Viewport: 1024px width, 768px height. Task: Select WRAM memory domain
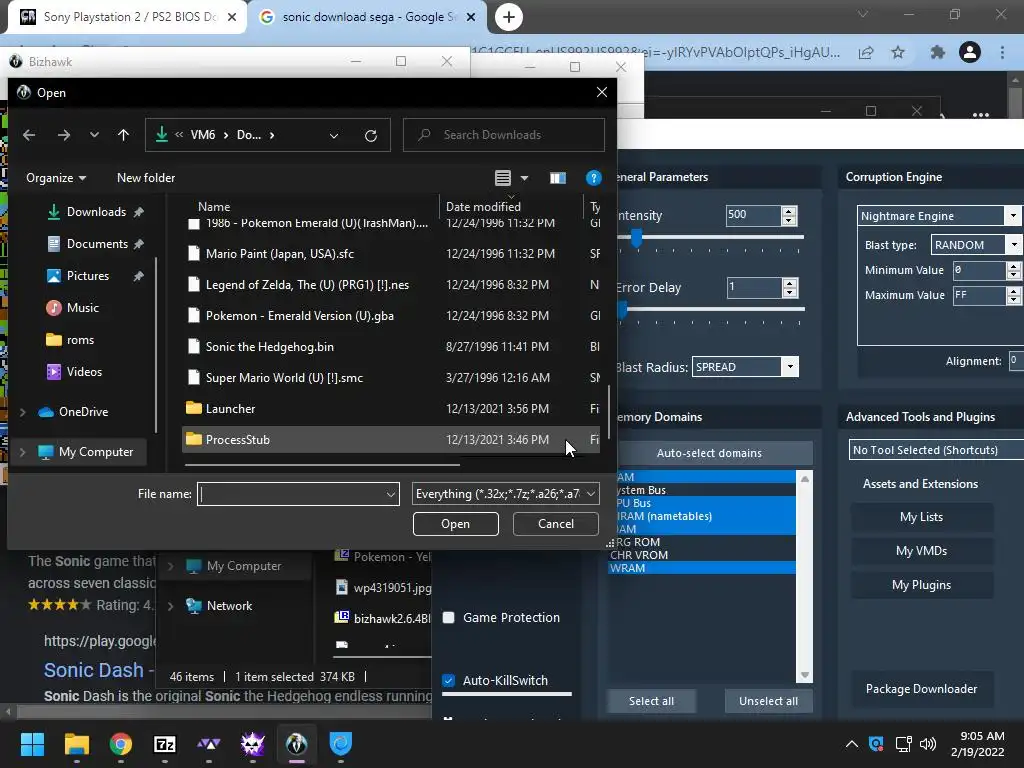(x=702, y=568)
